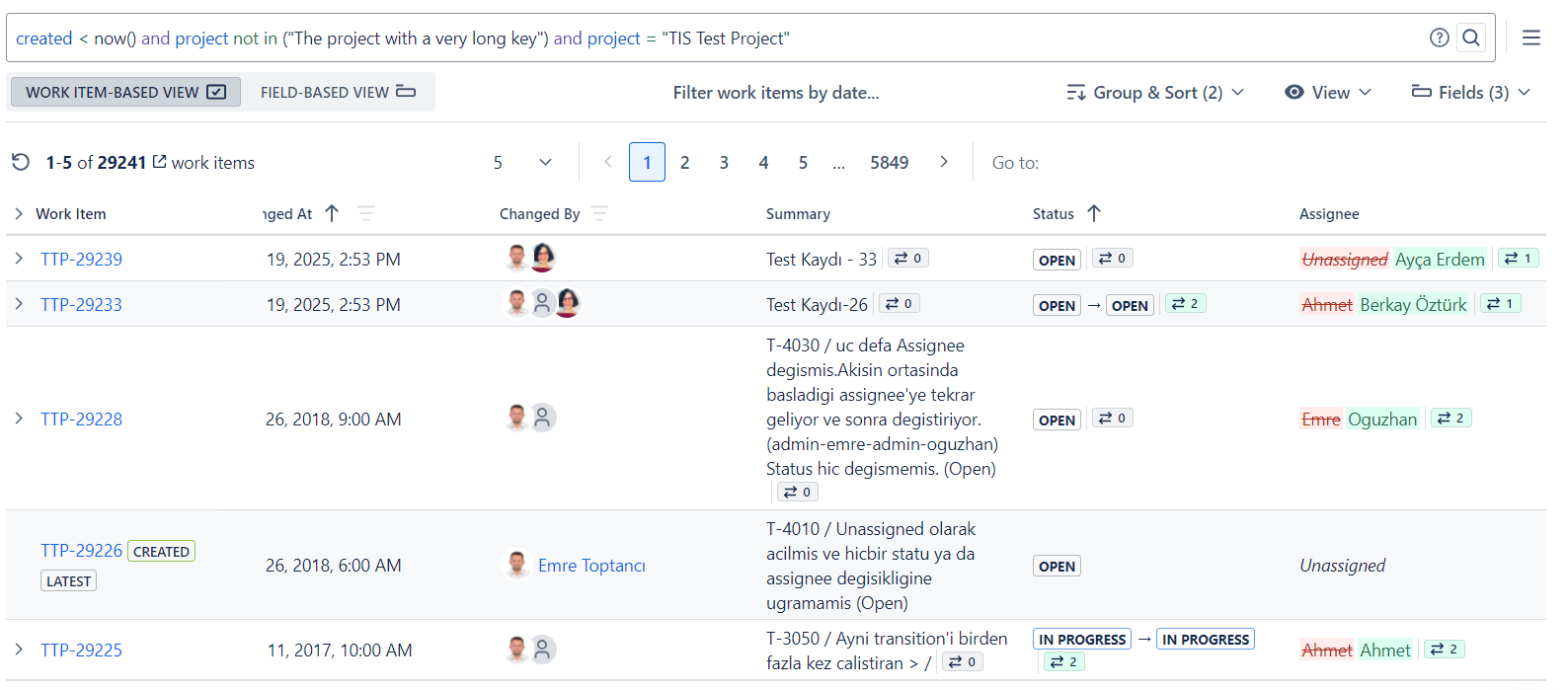Jump to last page 5849
The height and width of the screenshot is (690, 1568).
[889, 162]
